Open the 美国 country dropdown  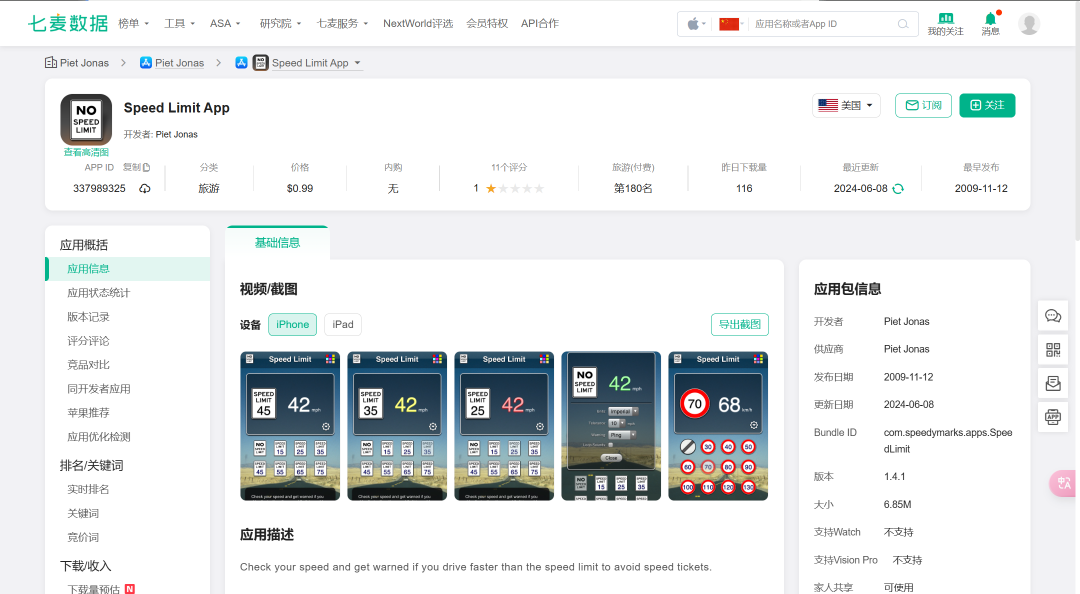point(846,105)
